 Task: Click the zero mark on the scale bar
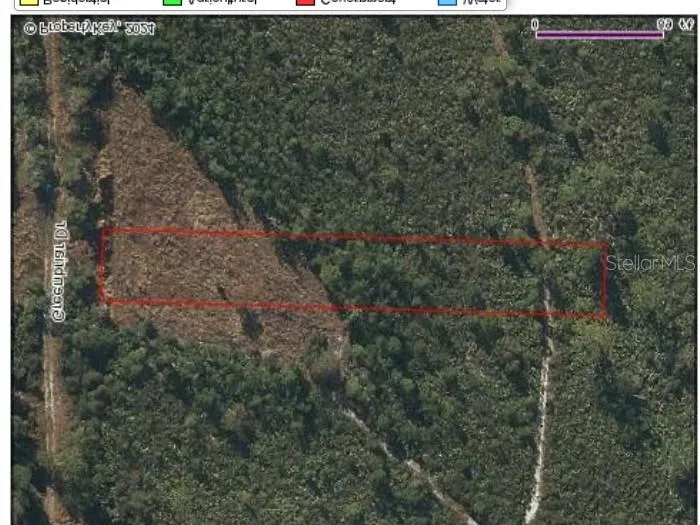pos(535,23)
